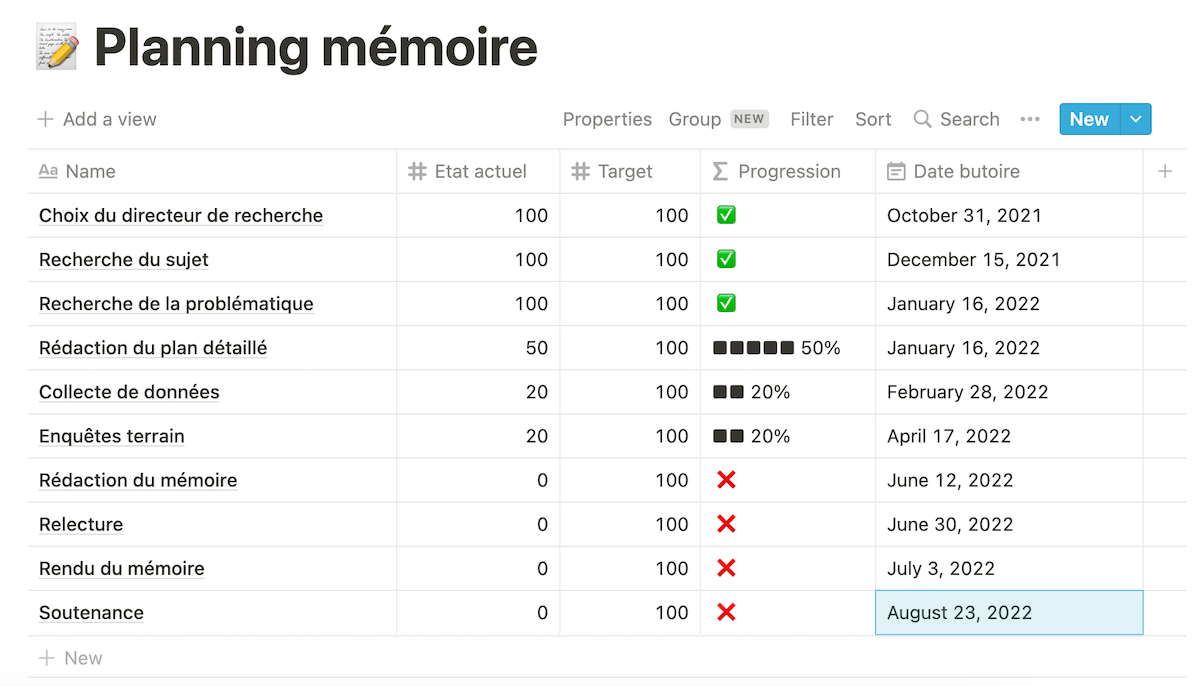Click New at the bottom to add a row
Viewport: 1200px width, 686px height.
coord(70,657)
